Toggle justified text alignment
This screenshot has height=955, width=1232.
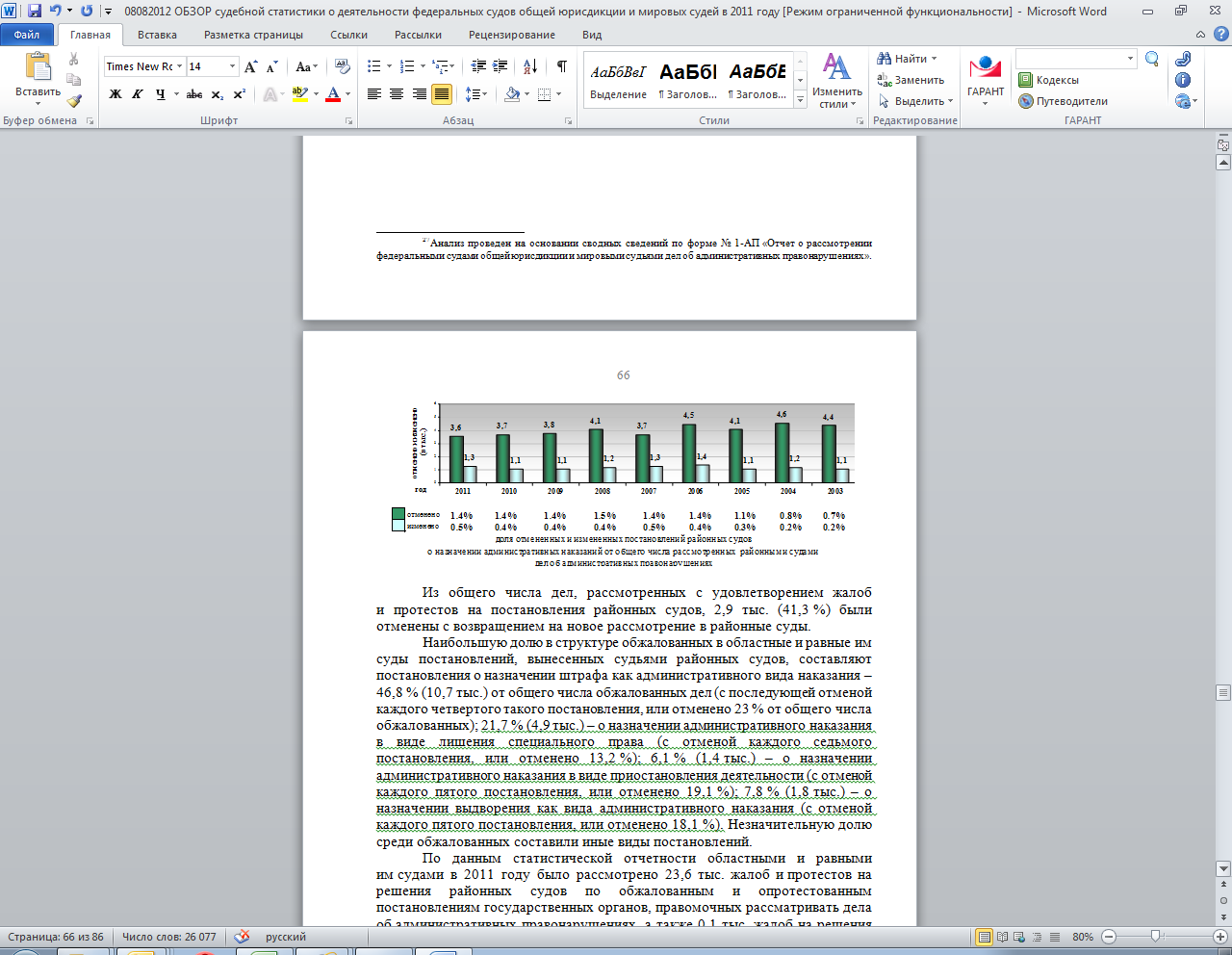click(x=442, y=94)
